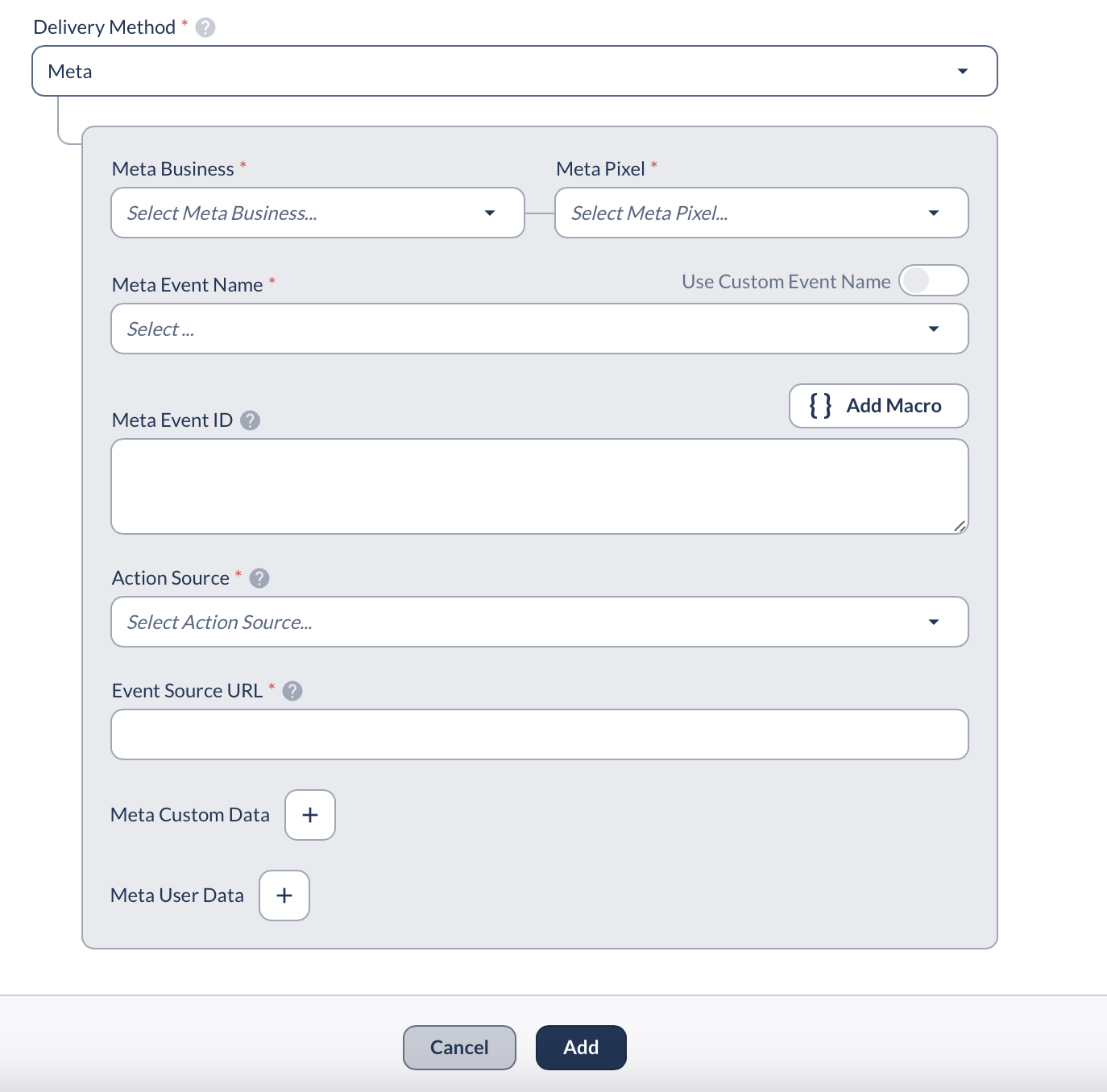1107x1092 pixels.
Task: Focus the Event Source URL input field
Action: (x=540, y=734)
